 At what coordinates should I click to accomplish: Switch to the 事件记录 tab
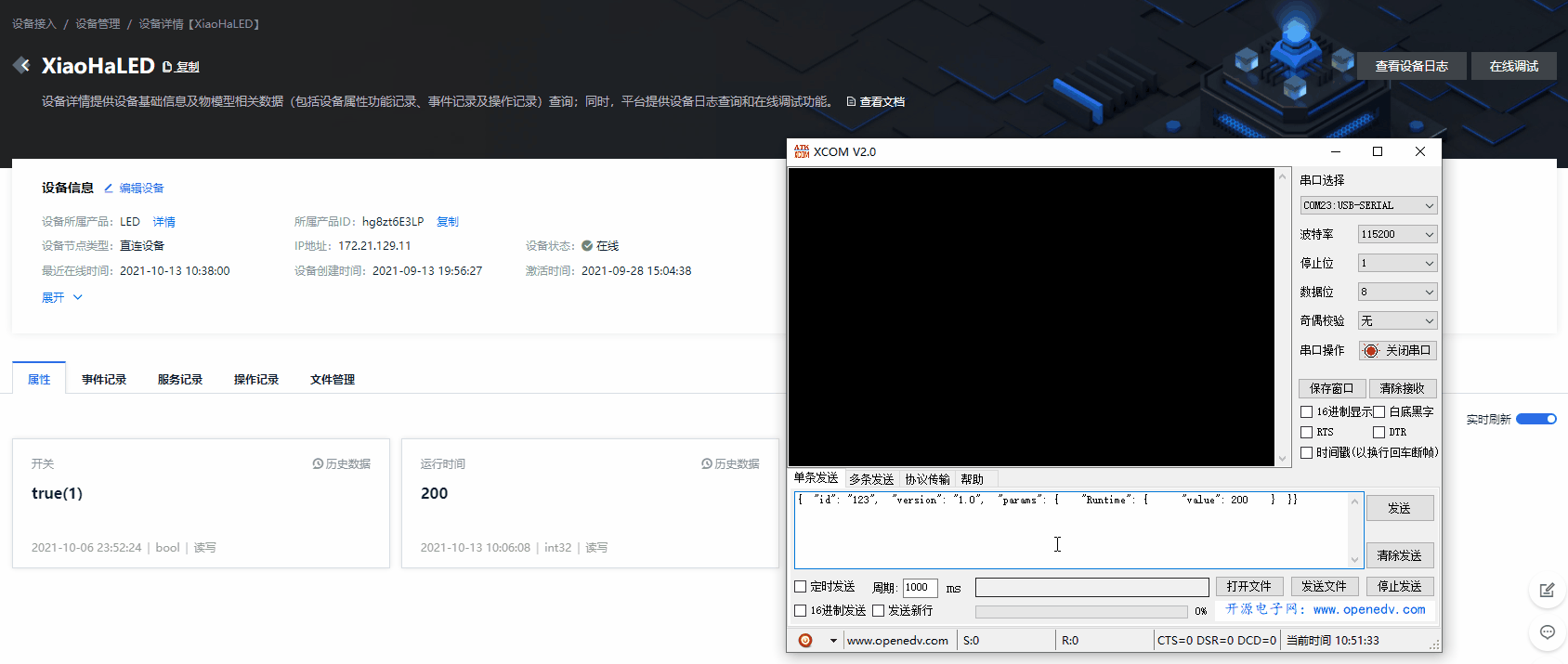pos(104,379)
